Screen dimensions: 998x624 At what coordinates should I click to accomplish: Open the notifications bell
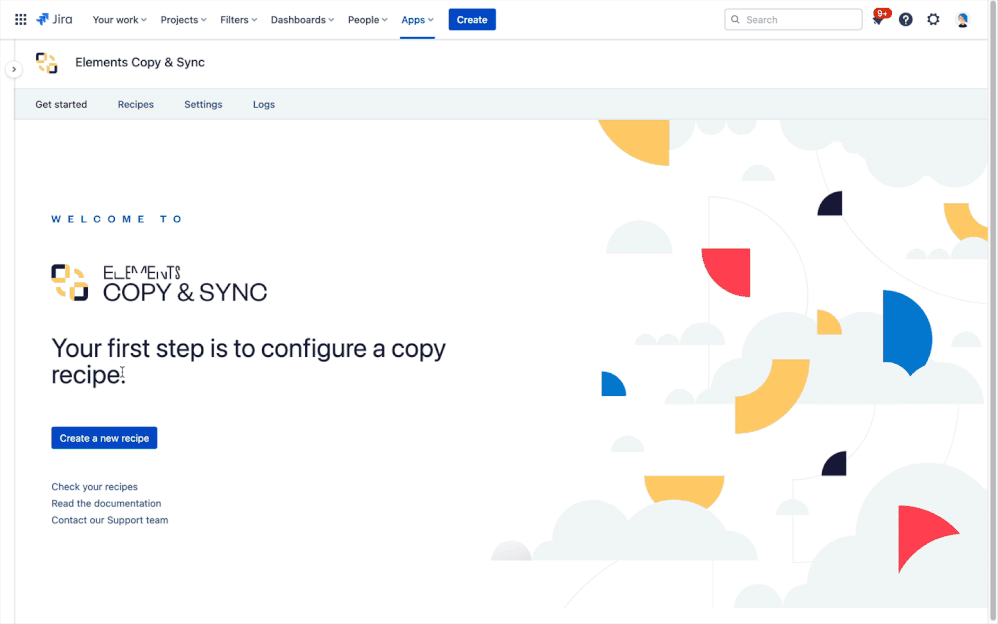(x=878, y=20)
